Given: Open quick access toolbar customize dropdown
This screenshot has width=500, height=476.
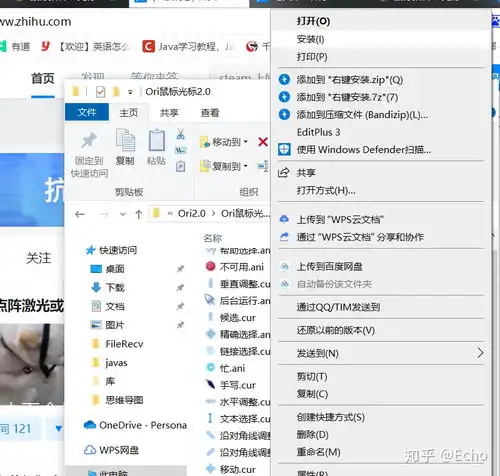Looking at the screenshot, I should 130,92.
